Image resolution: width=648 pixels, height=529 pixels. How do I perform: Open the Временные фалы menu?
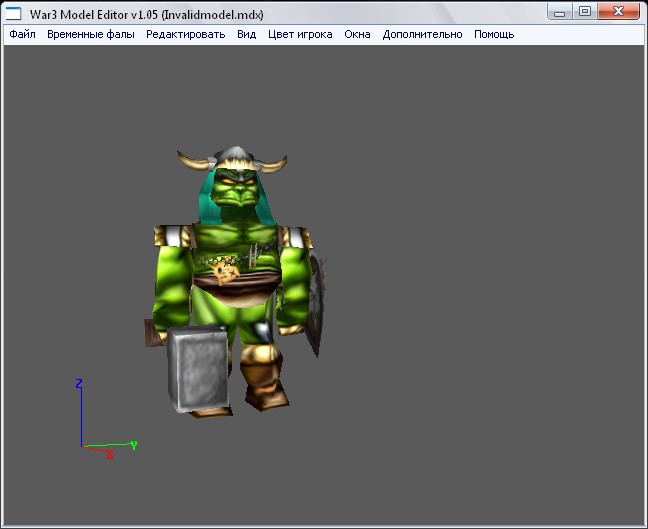click(x=91, y=34)
